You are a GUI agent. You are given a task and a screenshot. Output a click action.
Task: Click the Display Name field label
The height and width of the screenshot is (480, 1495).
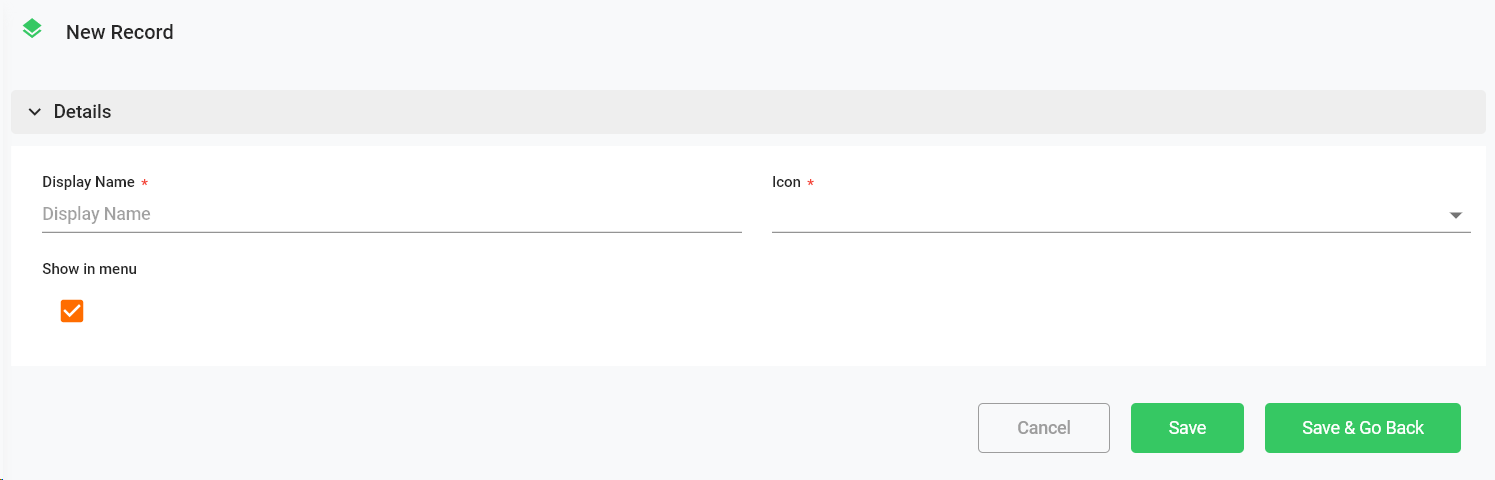coord(88,182)
